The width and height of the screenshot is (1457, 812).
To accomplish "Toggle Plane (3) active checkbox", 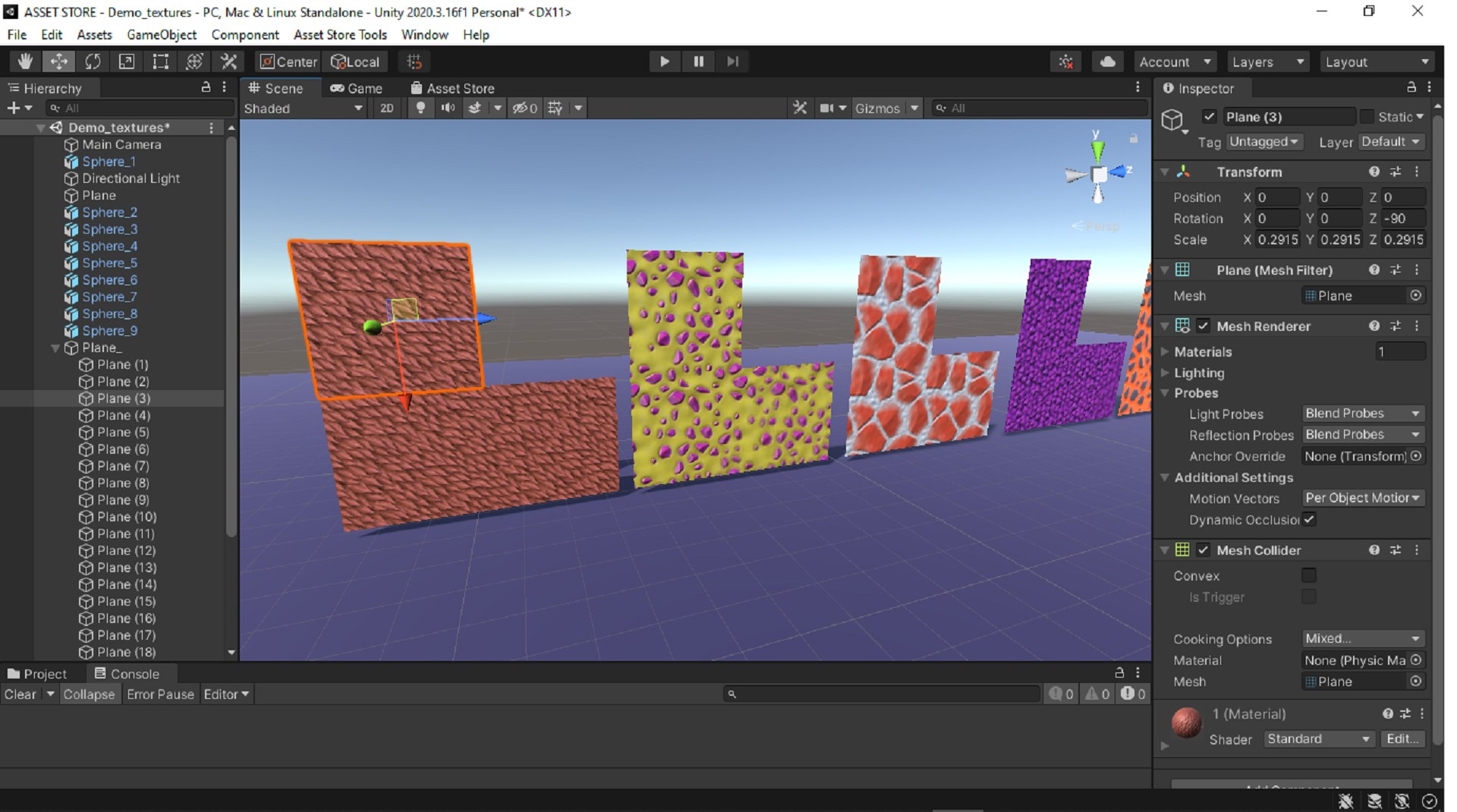I will 1210,116.
